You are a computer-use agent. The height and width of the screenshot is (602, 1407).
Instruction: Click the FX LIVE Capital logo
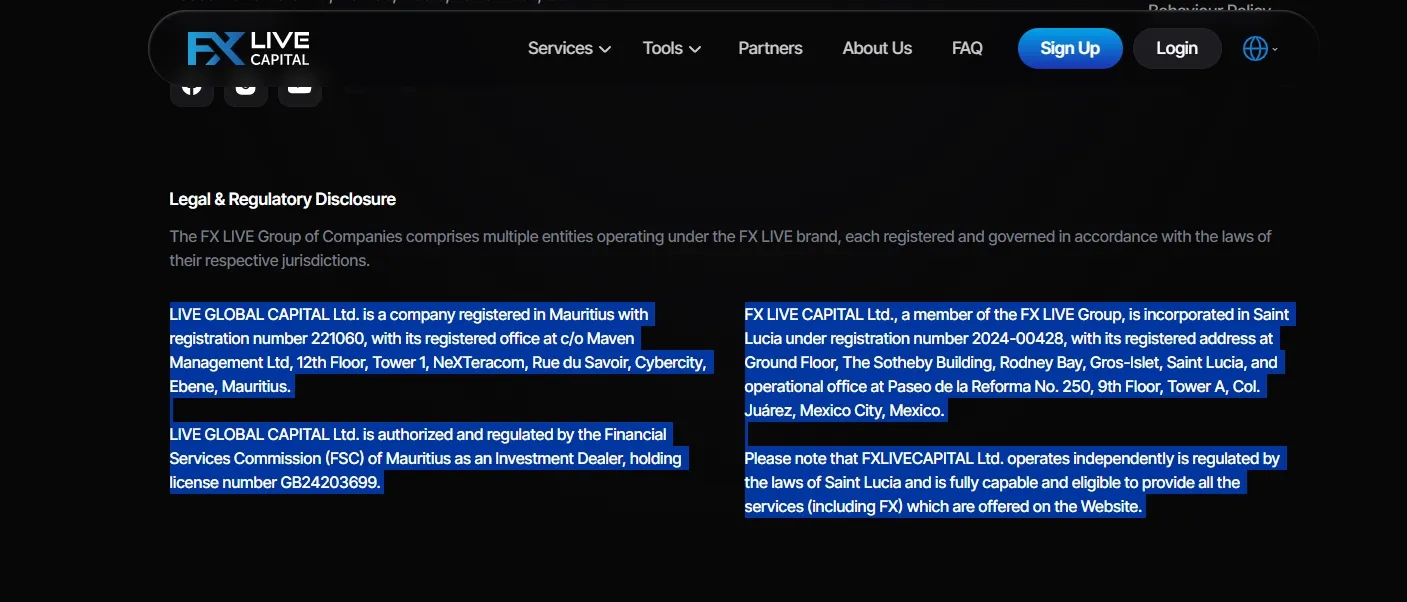coord(248,48)
